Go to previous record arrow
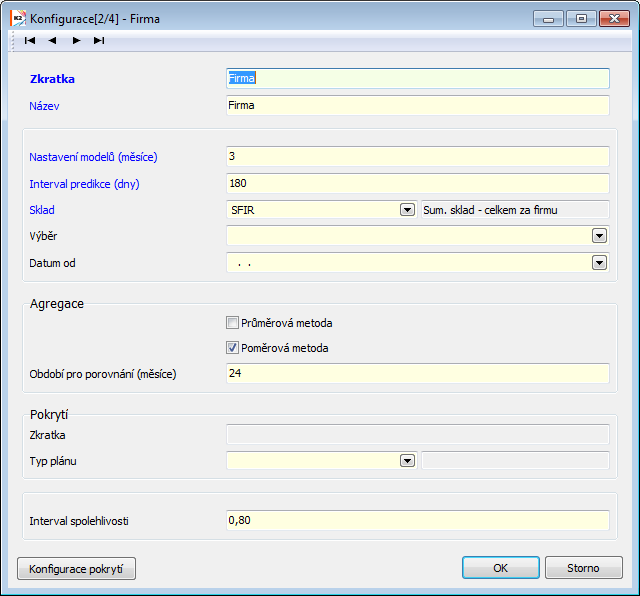 point(52,40)
